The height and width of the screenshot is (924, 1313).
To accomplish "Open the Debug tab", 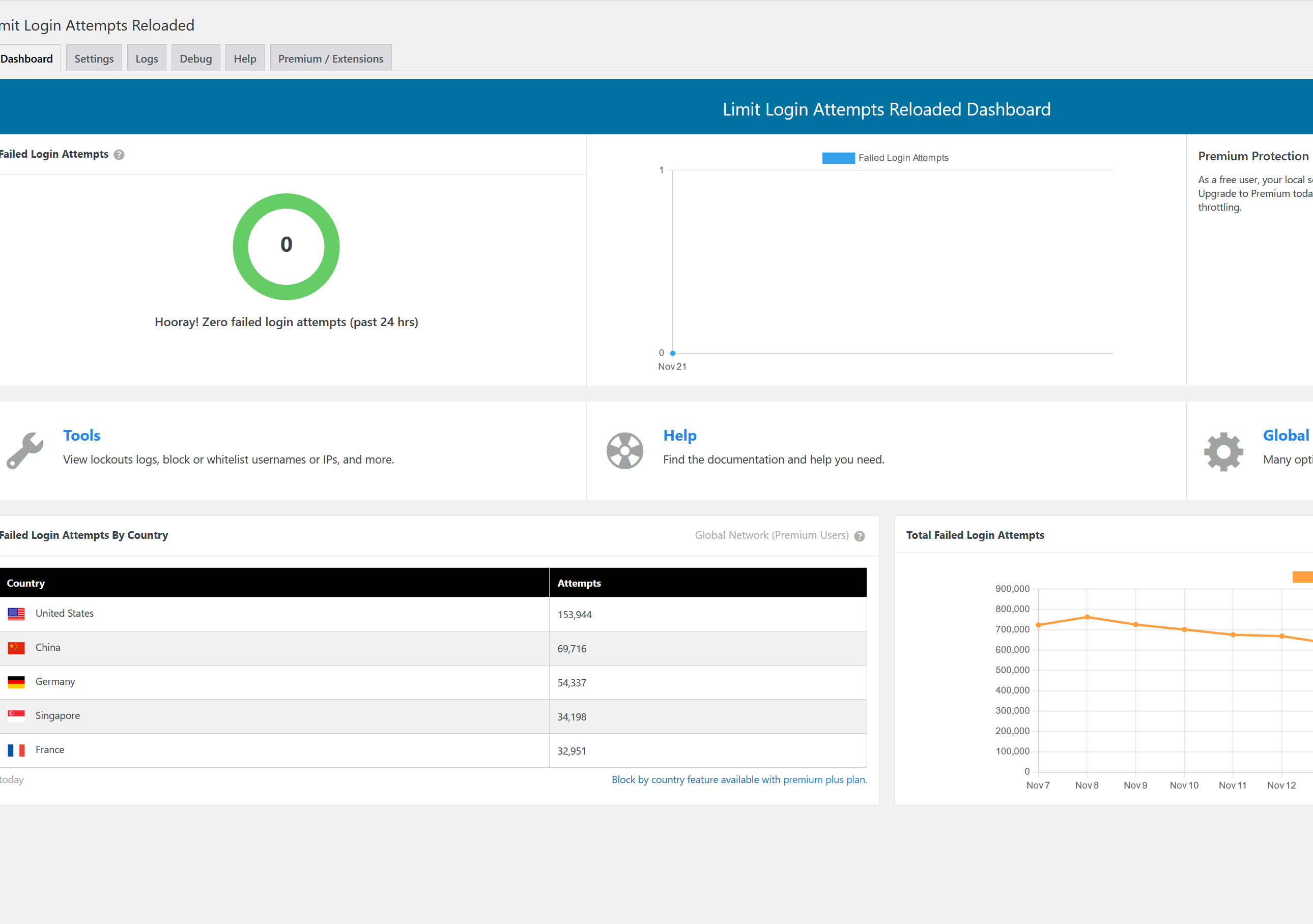I will click(x=195, y=59).
